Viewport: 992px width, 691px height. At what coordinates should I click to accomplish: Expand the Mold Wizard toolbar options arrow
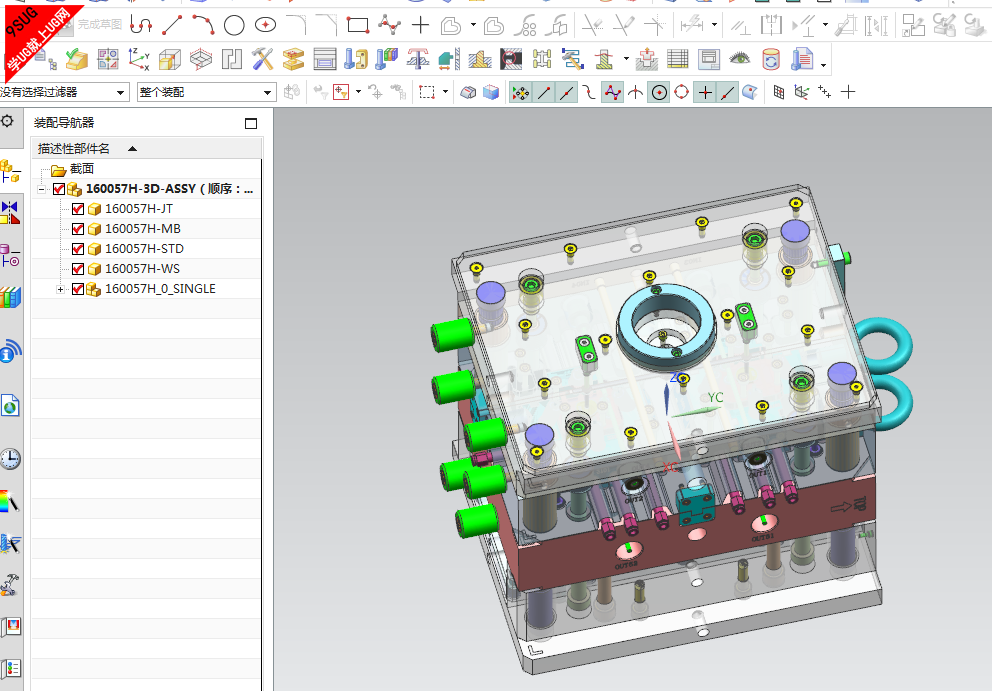pyautogui.click(x=823, y=64)
